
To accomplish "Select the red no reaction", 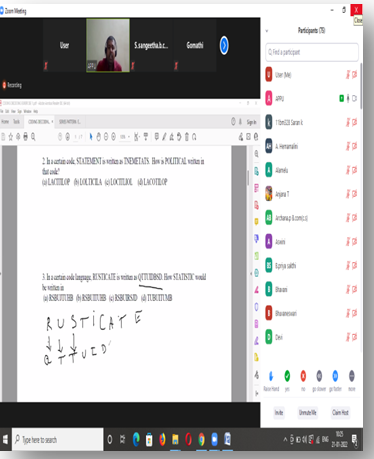I will [303, 376].
